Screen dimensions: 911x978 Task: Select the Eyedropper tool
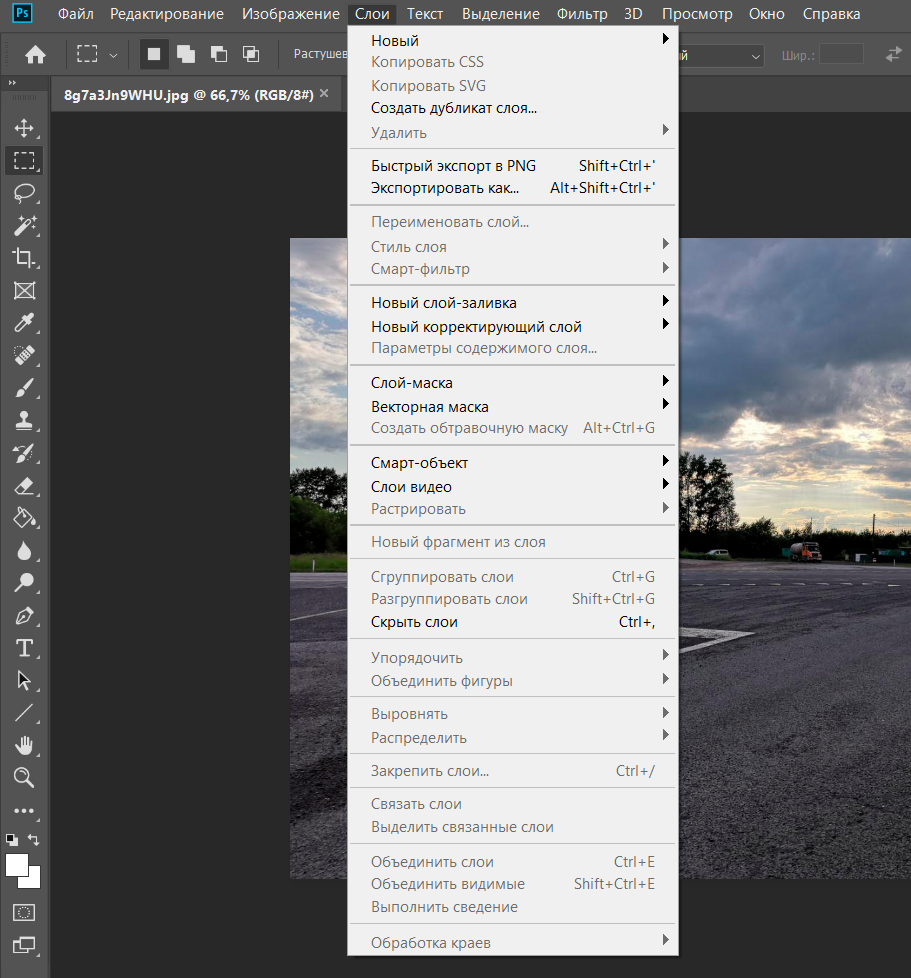(x=24, y=323)
